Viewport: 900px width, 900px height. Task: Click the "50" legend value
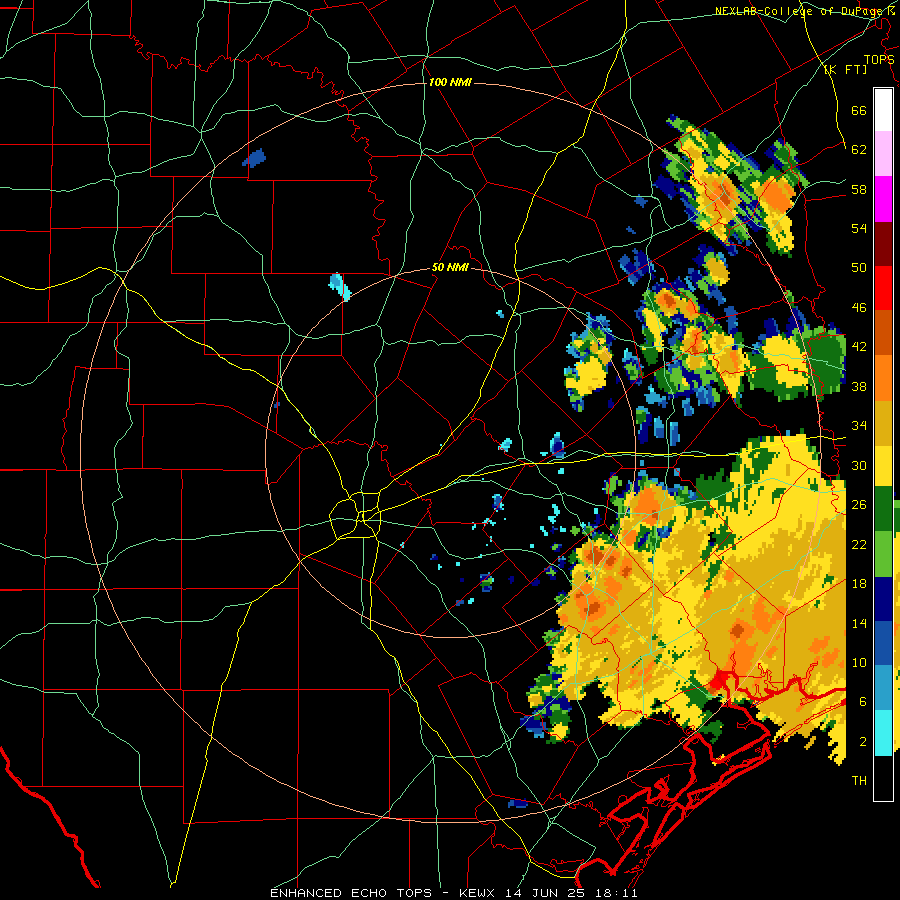tap(859, 268)
